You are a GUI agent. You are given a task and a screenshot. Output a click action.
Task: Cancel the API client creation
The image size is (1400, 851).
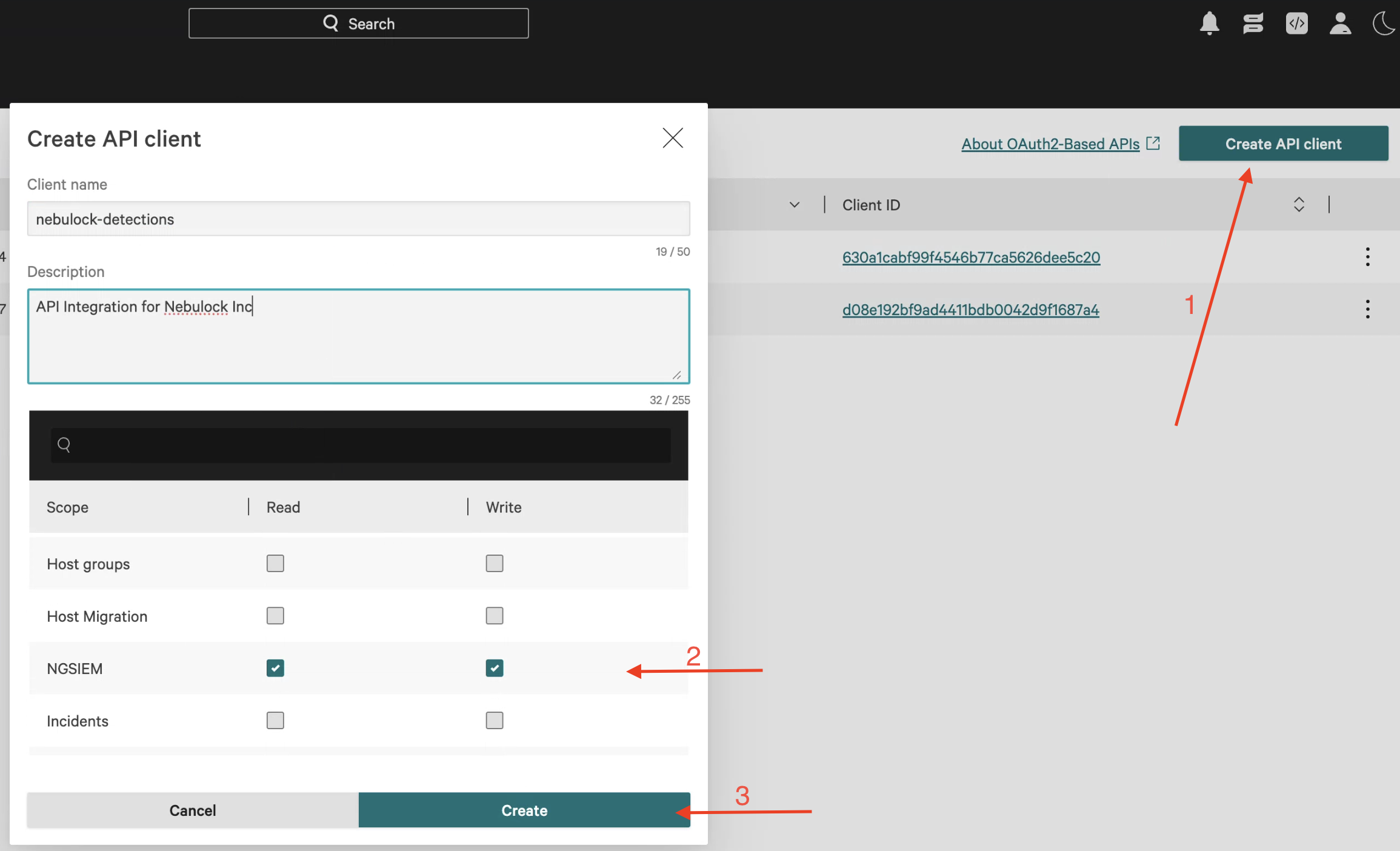193,810
